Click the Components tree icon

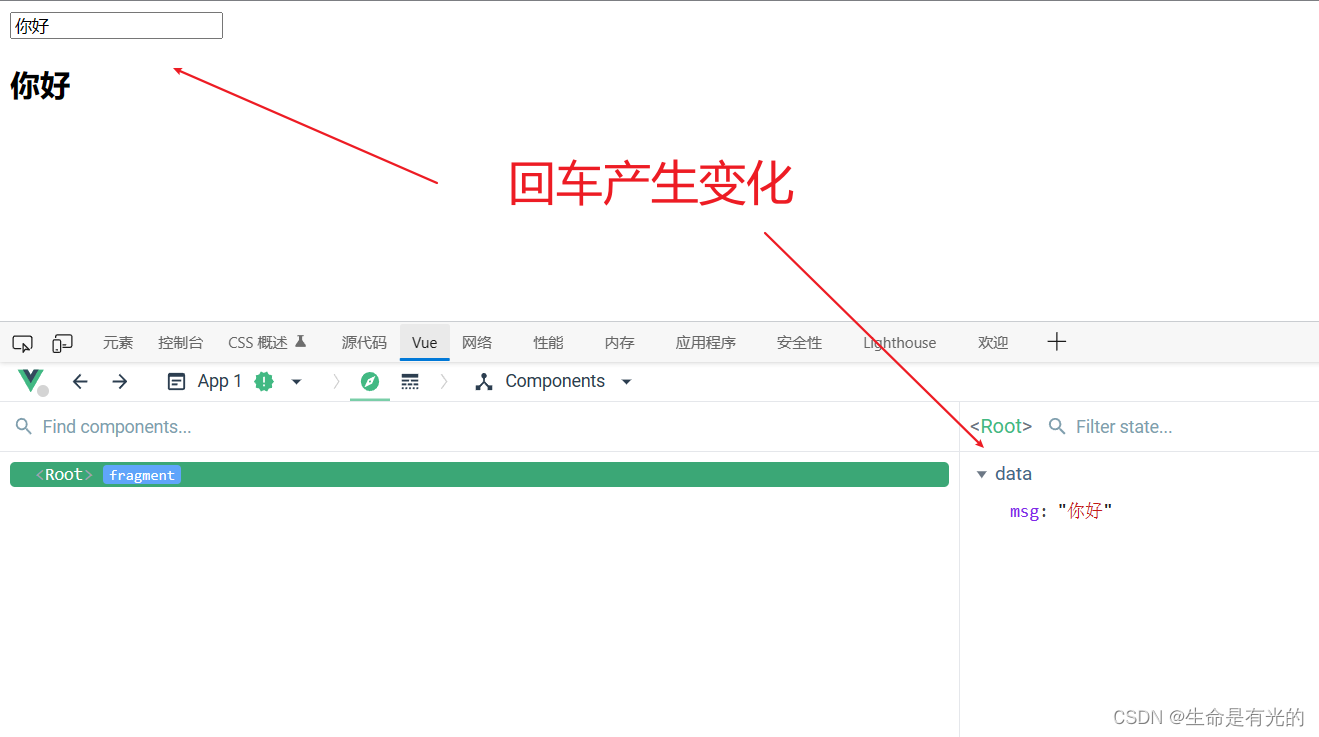pos(484,381)
